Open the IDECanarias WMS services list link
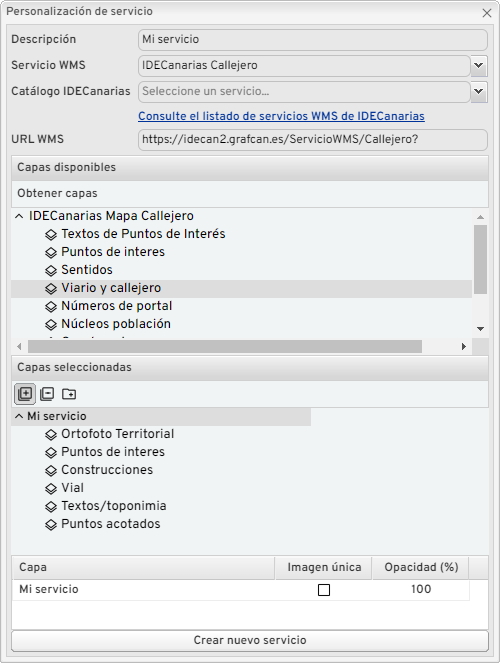Viewport: 500px width, 663px height. coord(281,116)
